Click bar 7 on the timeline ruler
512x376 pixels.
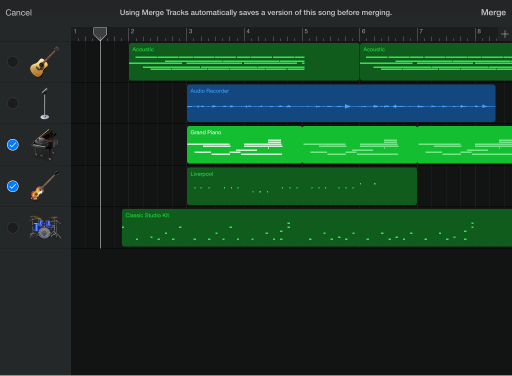[421, 31]
